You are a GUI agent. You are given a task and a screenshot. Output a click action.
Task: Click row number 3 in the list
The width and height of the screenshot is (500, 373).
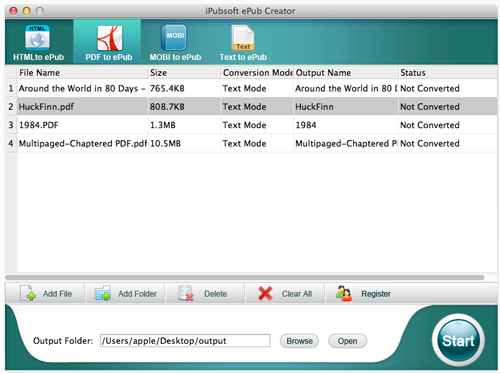click(11, 125)
